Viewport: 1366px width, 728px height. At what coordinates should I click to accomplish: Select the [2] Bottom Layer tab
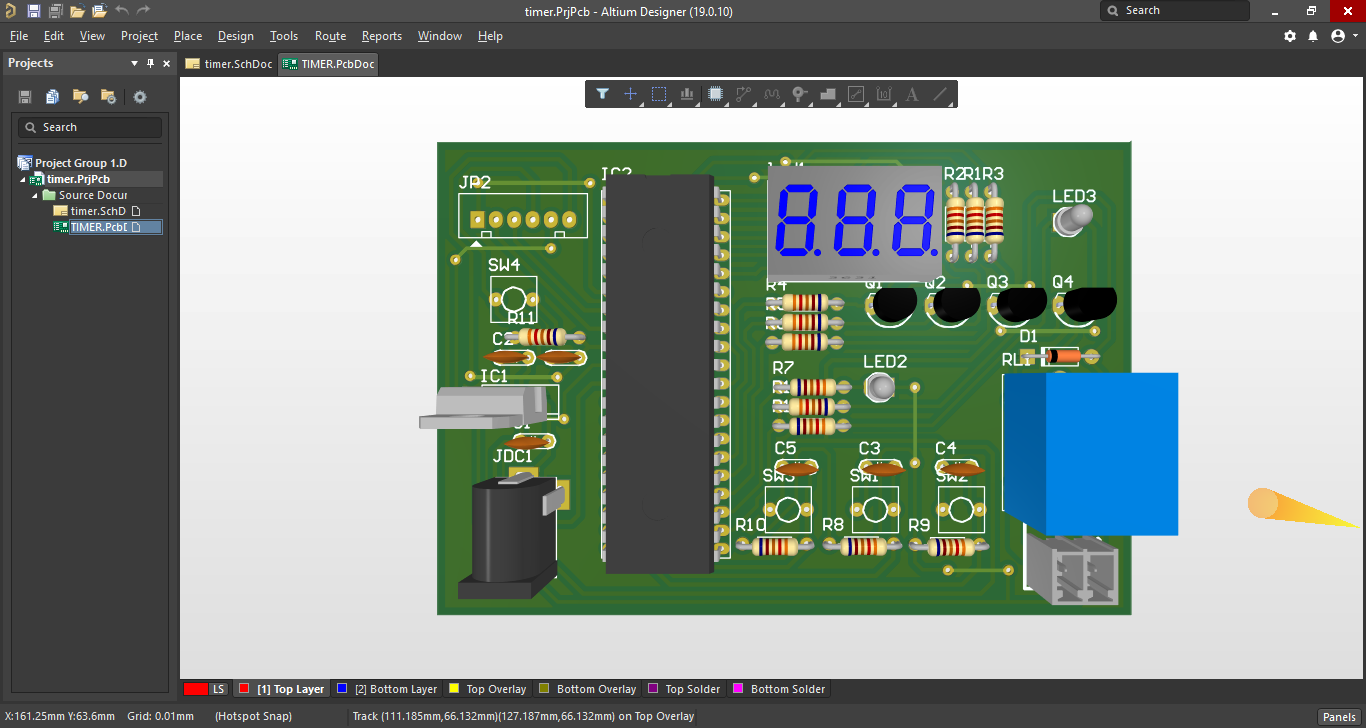click(x=388, y=689)
